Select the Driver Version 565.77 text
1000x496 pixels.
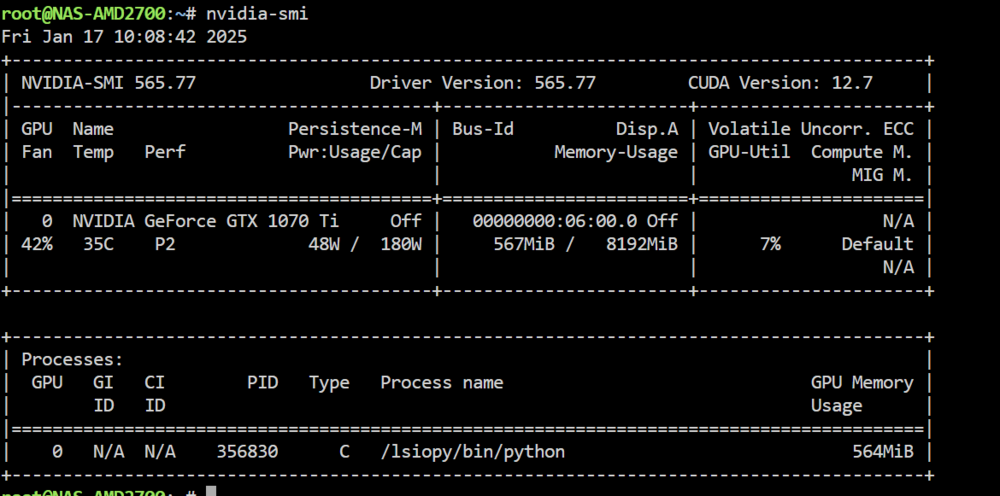click(x=483, y=83)
